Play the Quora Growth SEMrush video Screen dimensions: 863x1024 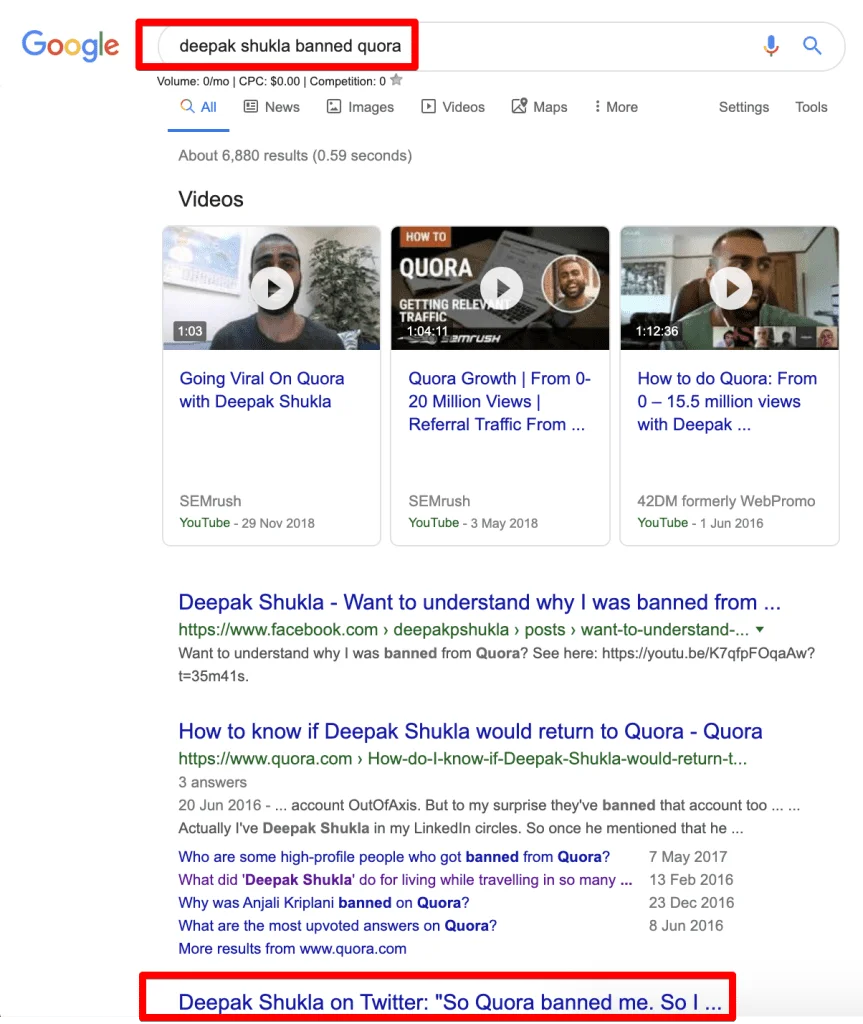[x=500, y=288]
